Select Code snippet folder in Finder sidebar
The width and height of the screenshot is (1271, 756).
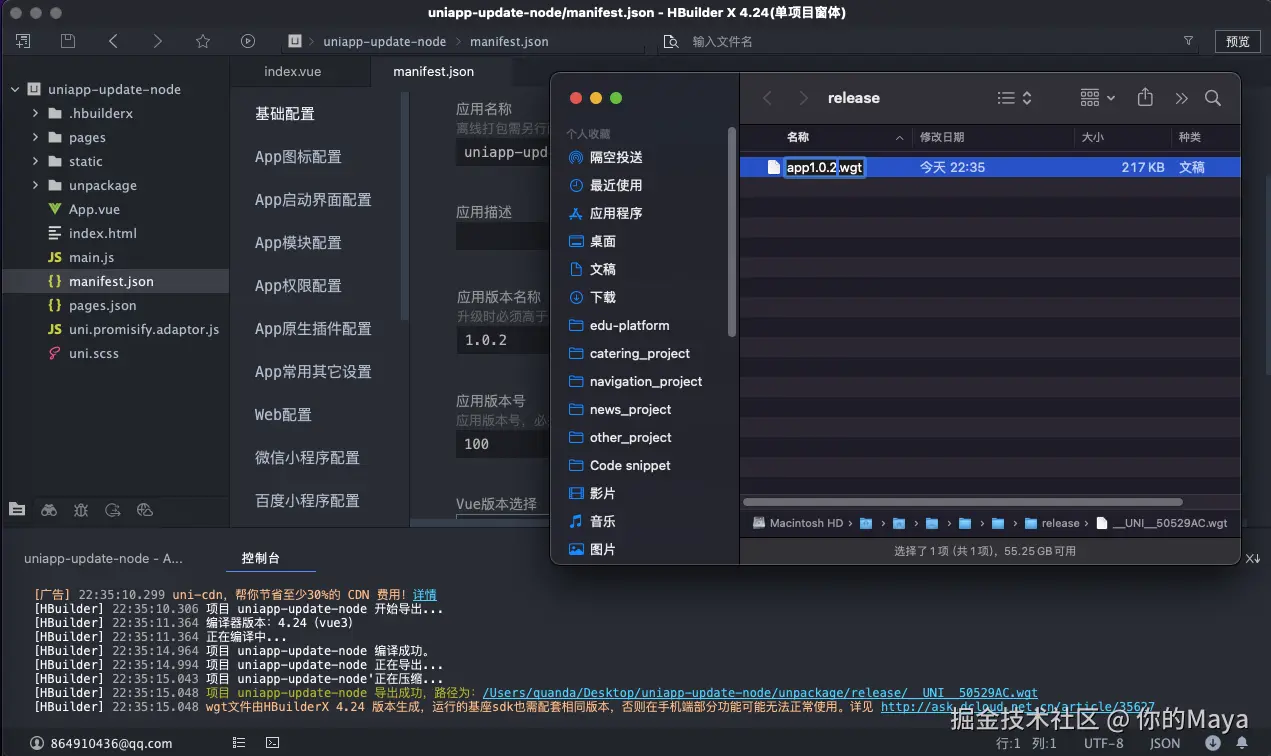[630, 465]
